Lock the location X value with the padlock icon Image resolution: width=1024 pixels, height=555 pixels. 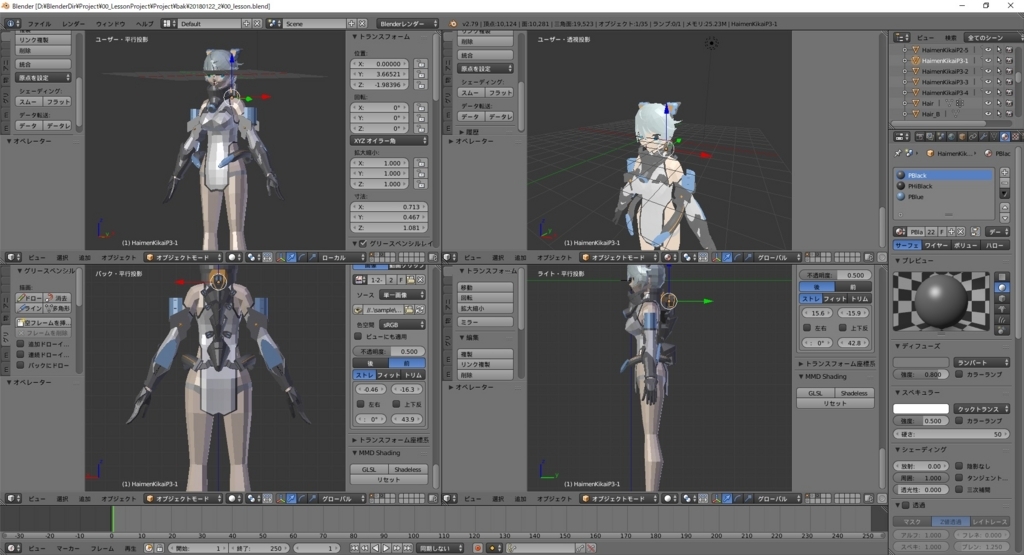click(420, 64)
